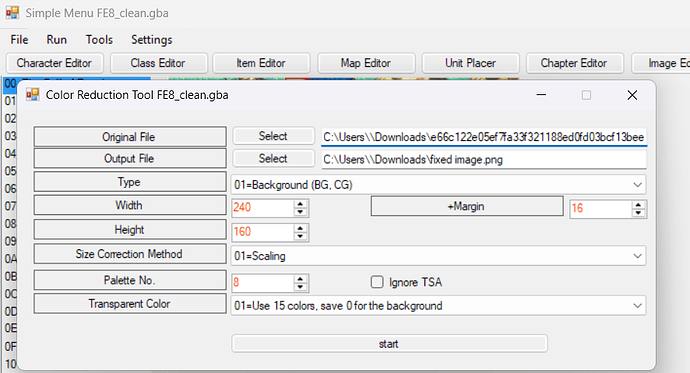This screenshot has width=690, height=373.
Task: Expand the Transparent Color dropdown
Action: click(637, 306)
